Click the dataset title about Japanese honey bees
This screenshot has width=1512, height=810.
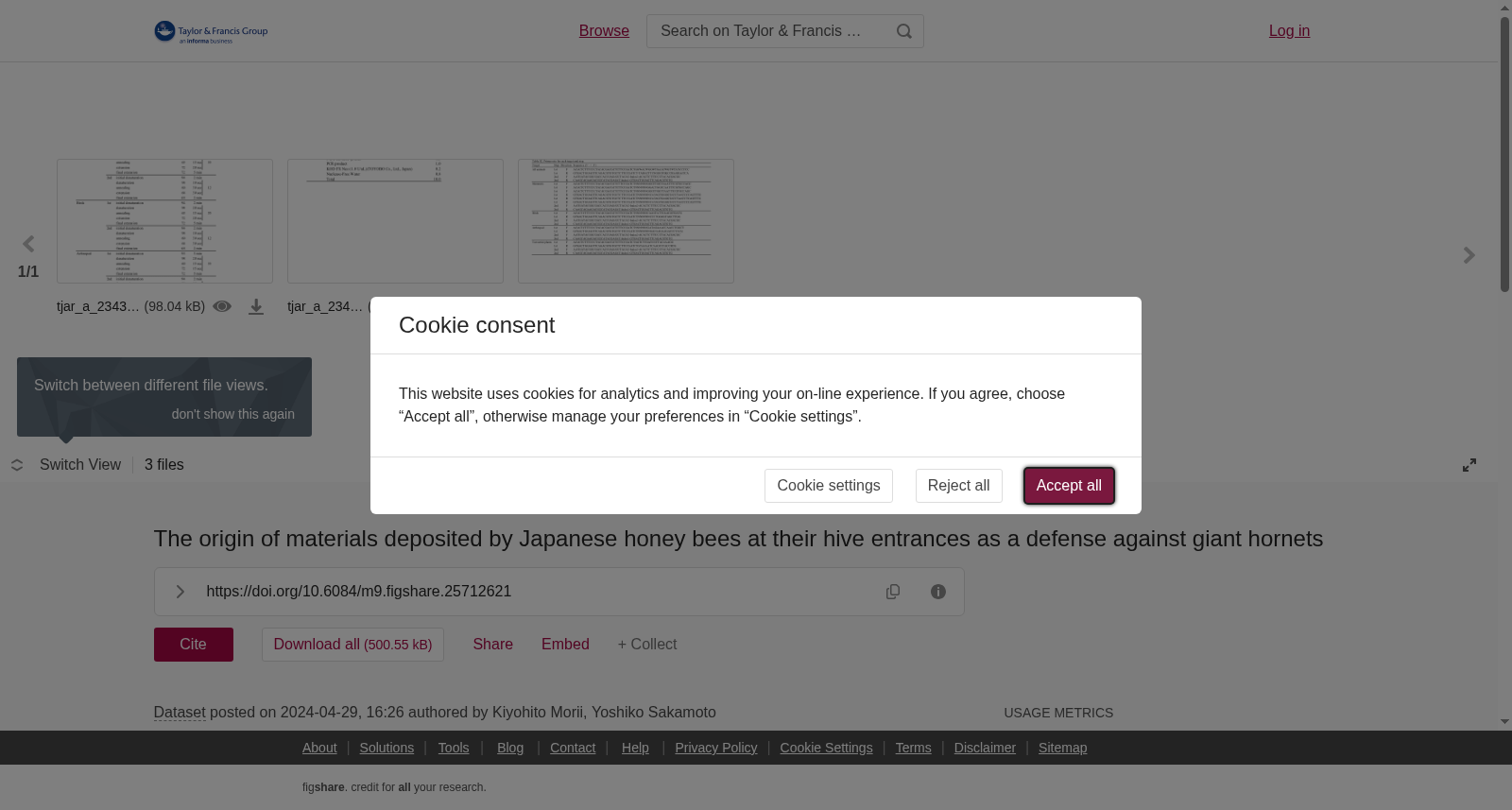pyautogui.click(x=738, y=539)
